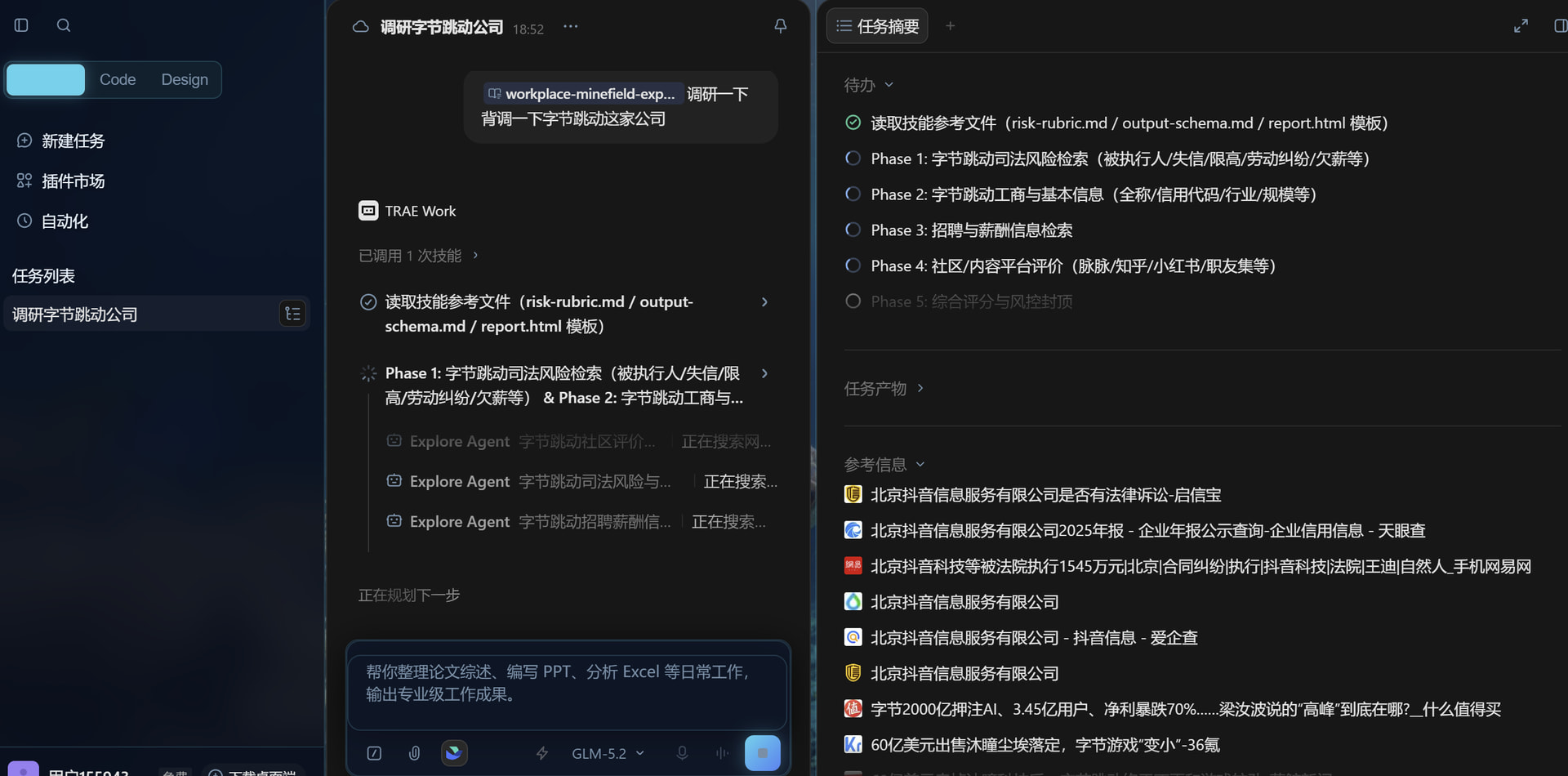The width and height of the screenshot is (1568, 776).
Task: Collapse the left sidebar with the panel icon
Action: 21,25
